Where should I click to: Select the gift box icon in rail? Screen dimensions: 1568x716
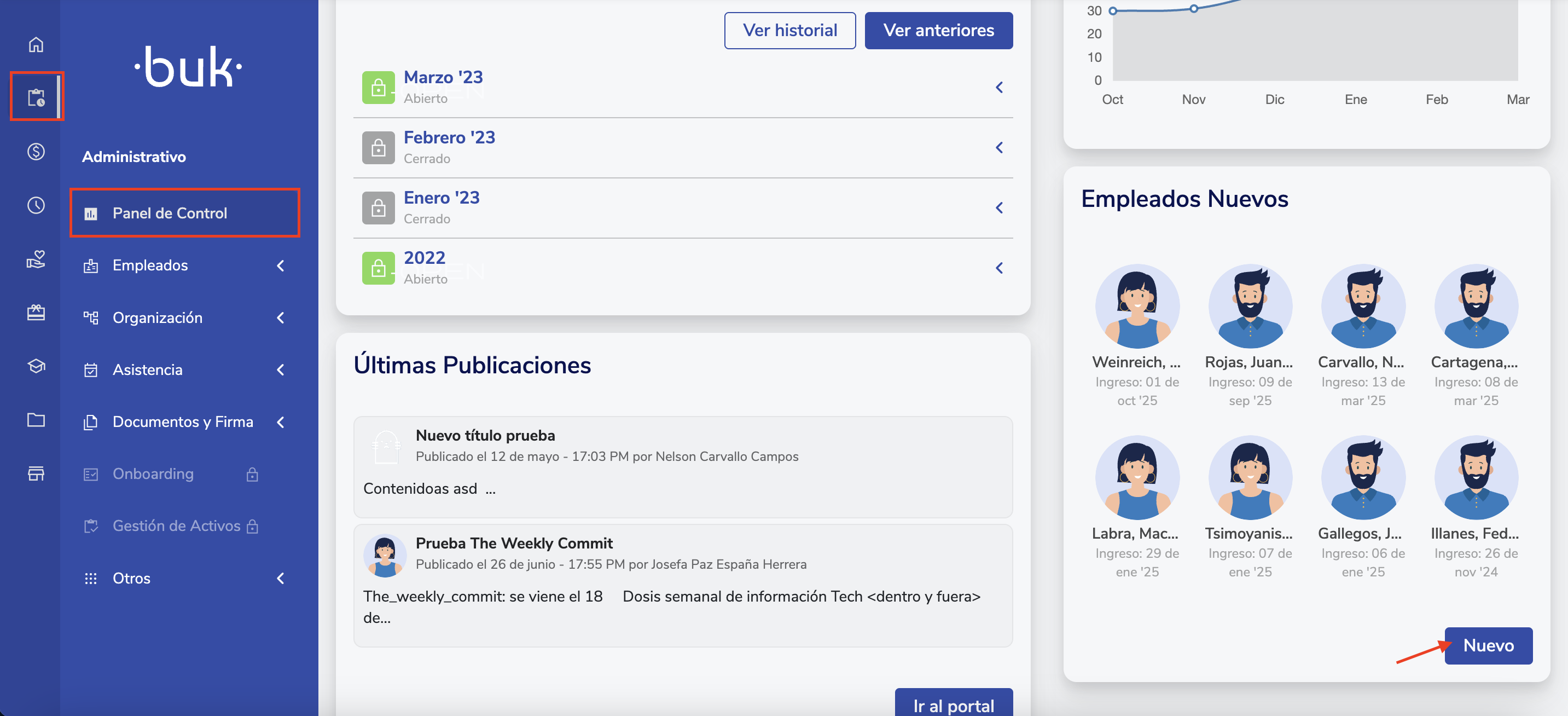[36, 313]
